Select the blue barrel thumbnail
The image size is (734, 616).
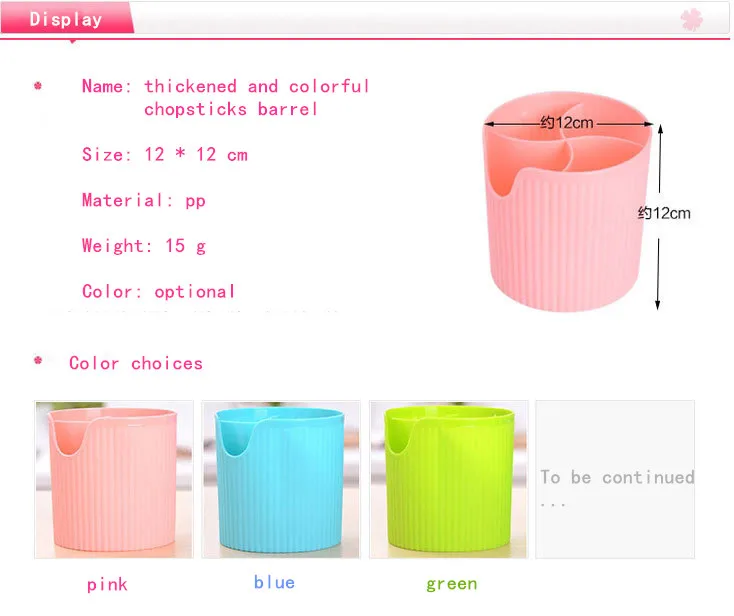281,479
